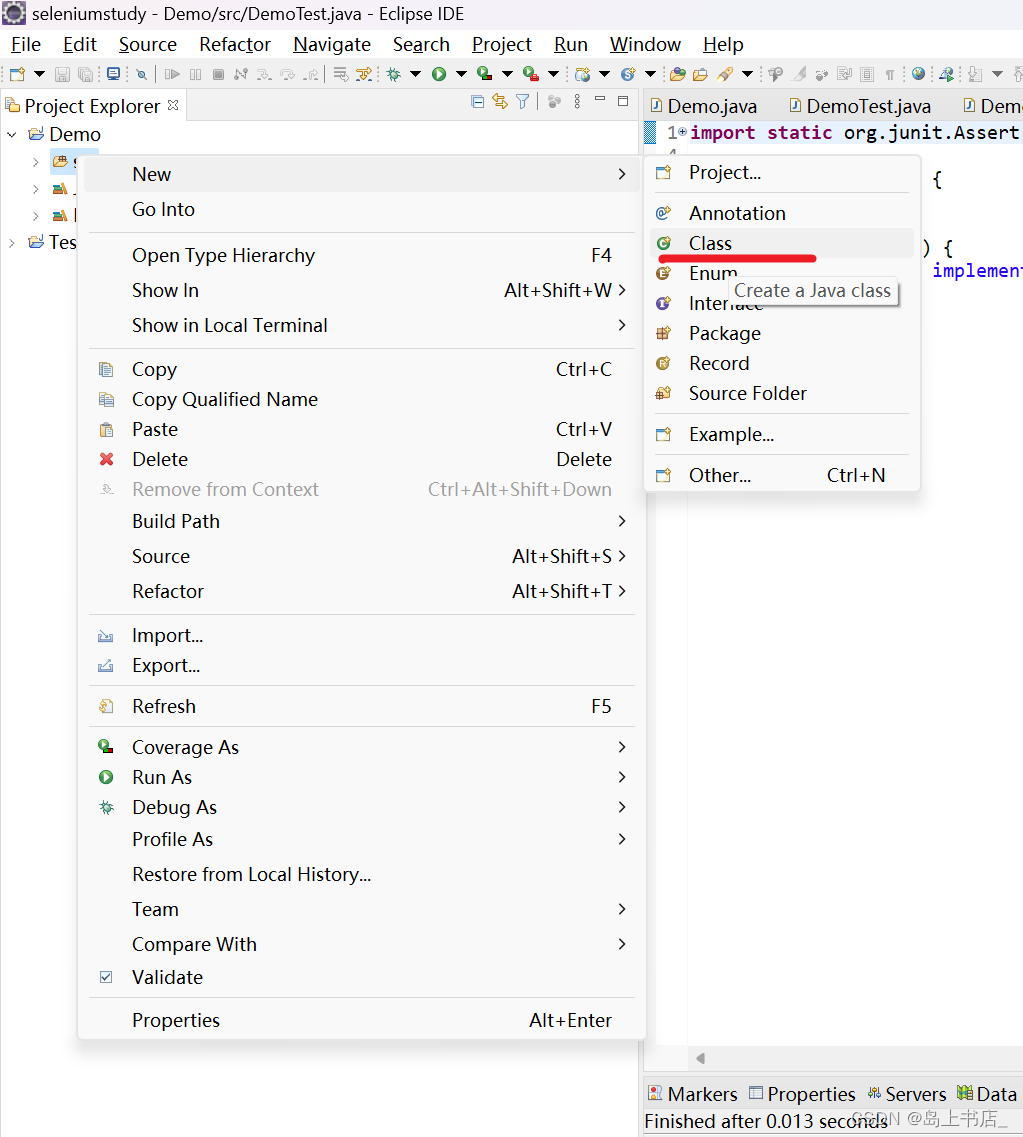This screenshot has height=1137, width=1023.
Task: Click the Suspend debug icon
Action: (195, 74)
